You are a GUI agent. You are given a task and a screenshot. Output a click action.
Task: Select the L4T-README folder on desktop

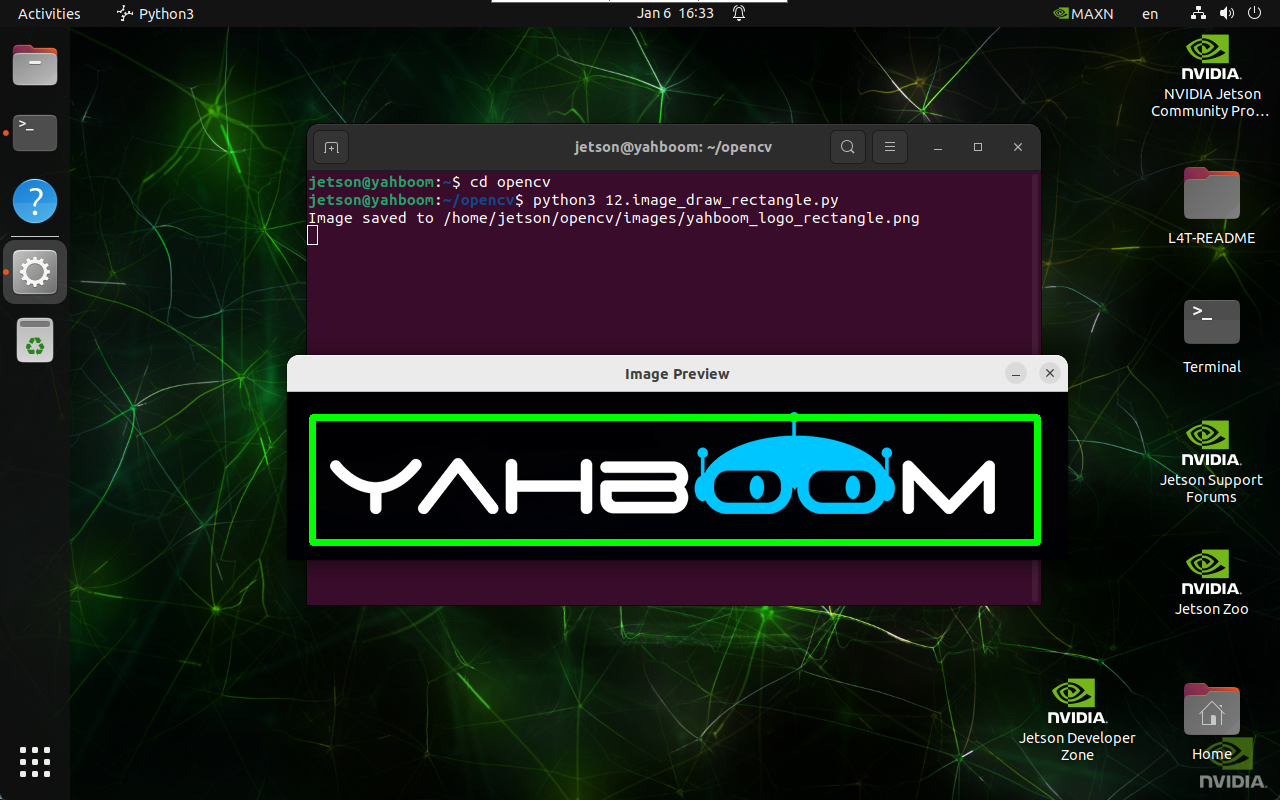pos(1211,206)
